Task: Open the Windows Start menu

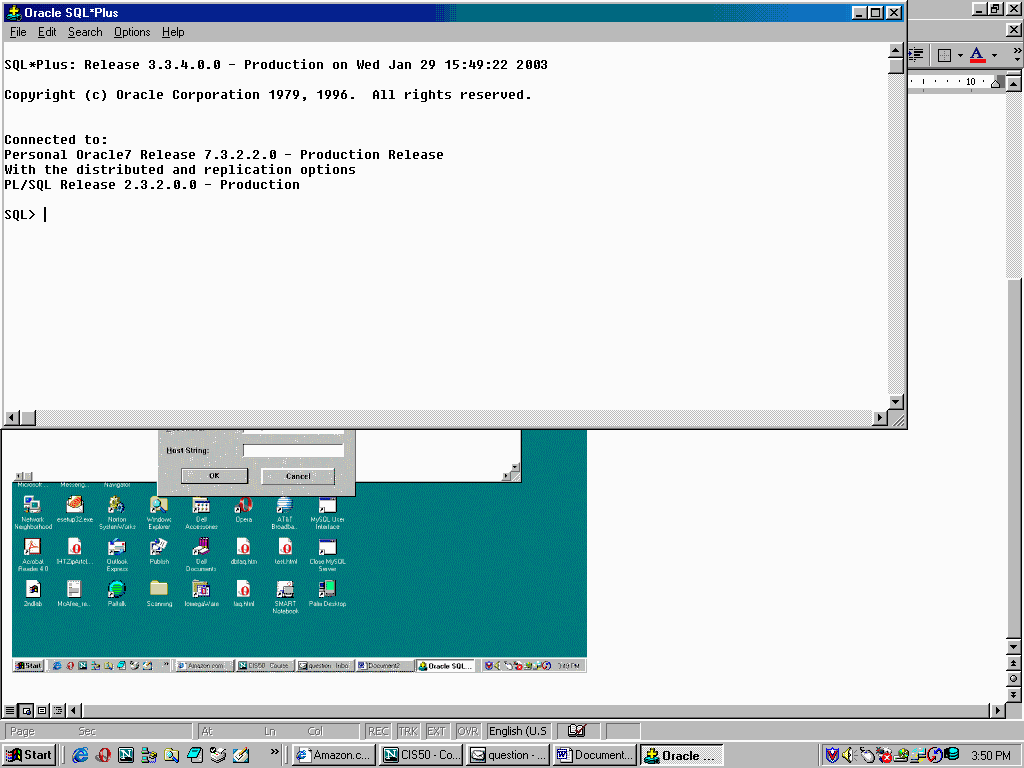Action: pyautogui.click(x=29, y=756)
